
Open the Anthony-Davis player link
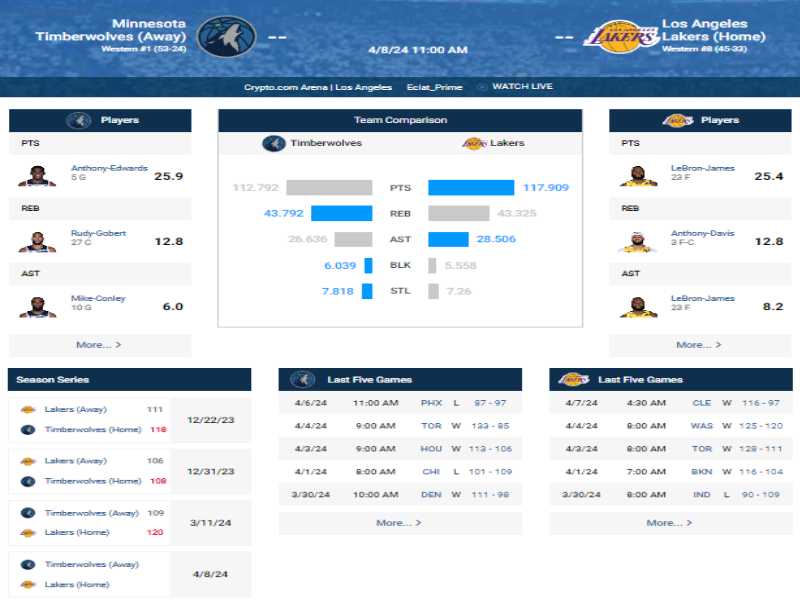[x=703, y=233]
